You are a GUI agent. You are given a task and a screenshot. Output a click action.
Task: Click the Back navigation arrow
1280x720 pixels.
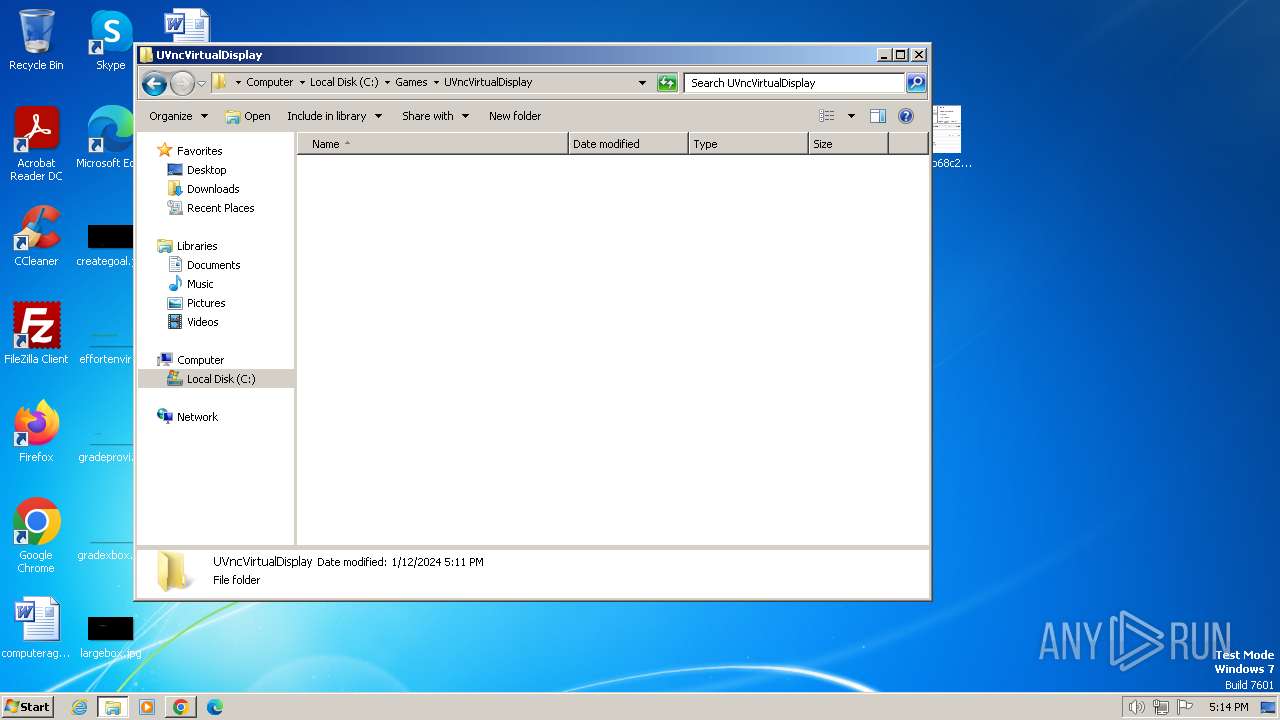pyautogui.click(x=154, y=83)
